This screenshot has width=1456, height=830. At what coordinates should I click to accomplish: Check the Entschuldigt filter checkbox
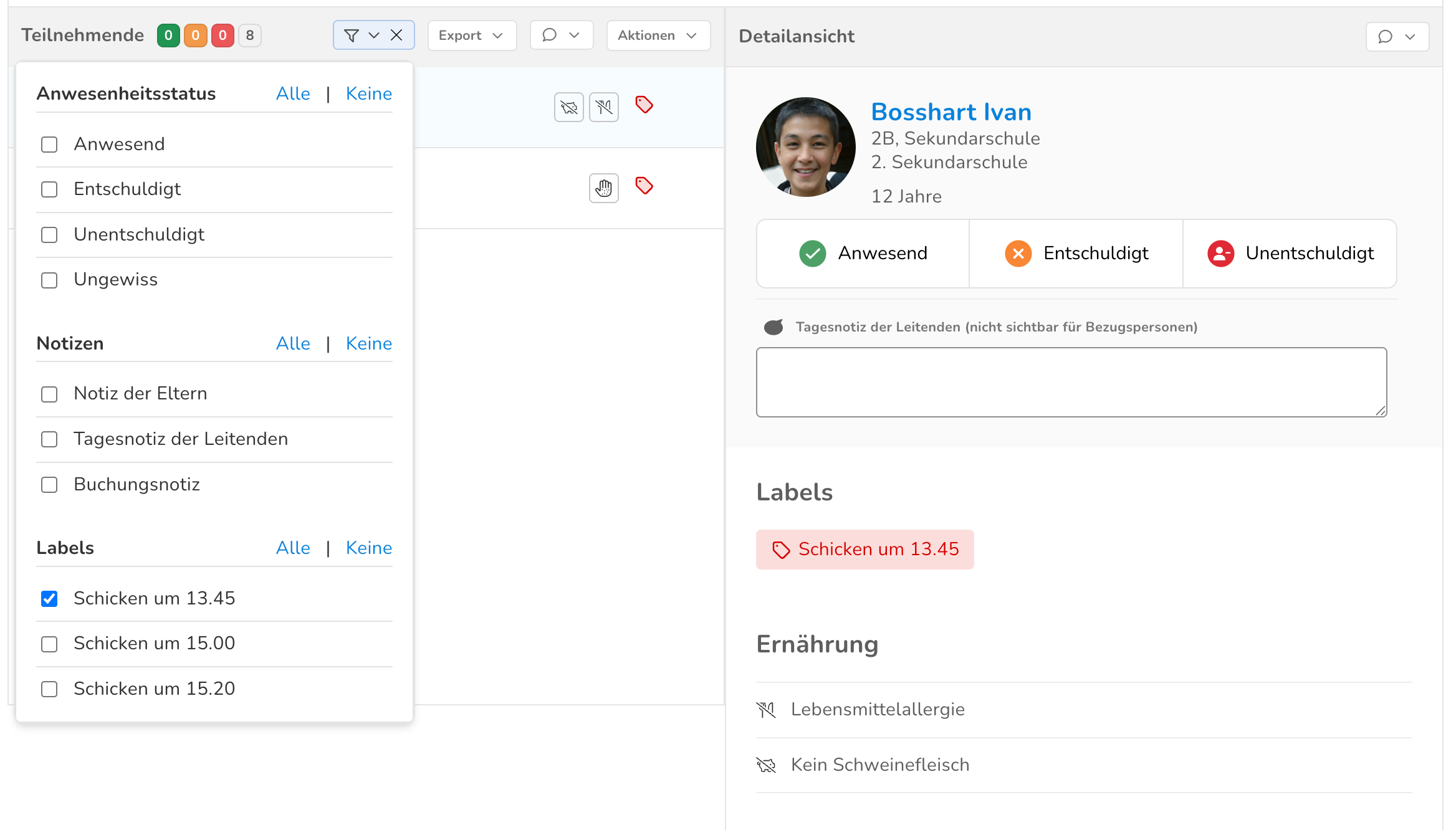point(49,189)
